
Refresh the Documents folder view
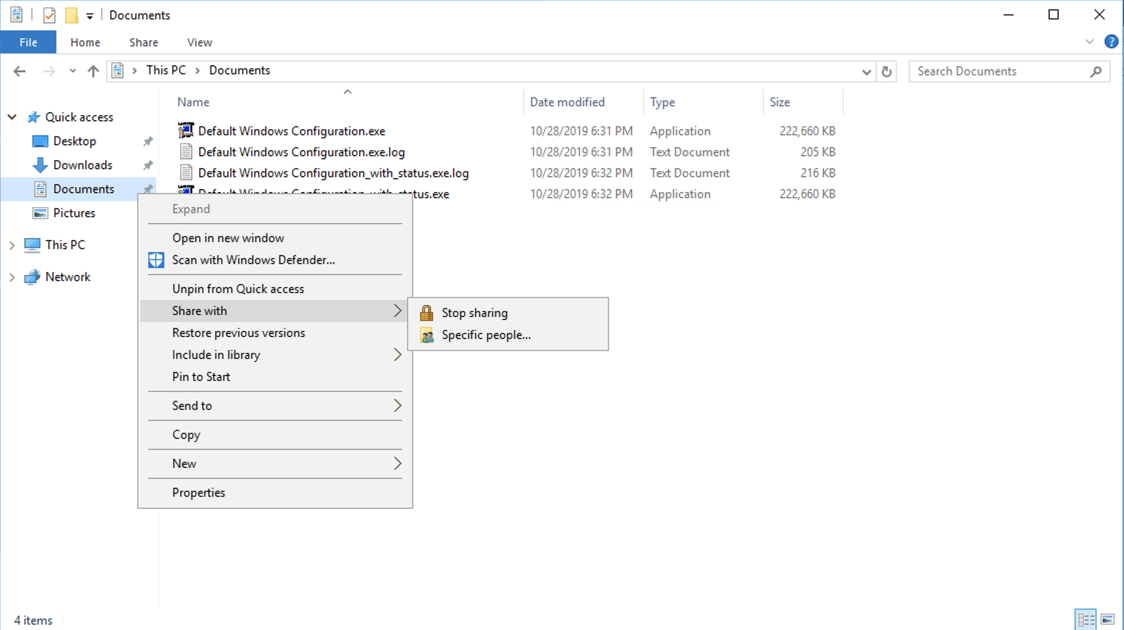pyautogui.click(x=887, y=71)
